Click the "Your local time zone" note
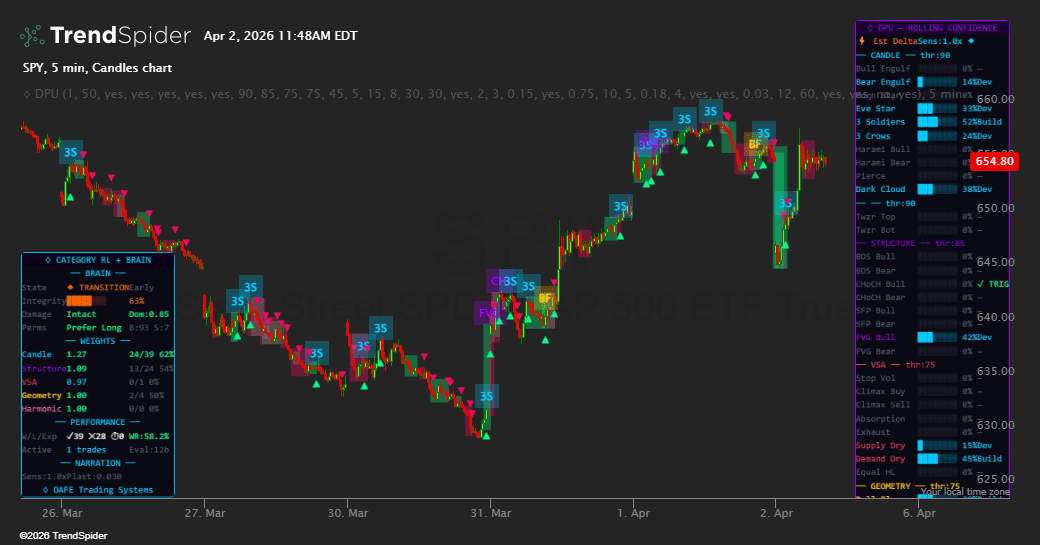Viewport: 1040px width, 545px height. pos(965,492)
